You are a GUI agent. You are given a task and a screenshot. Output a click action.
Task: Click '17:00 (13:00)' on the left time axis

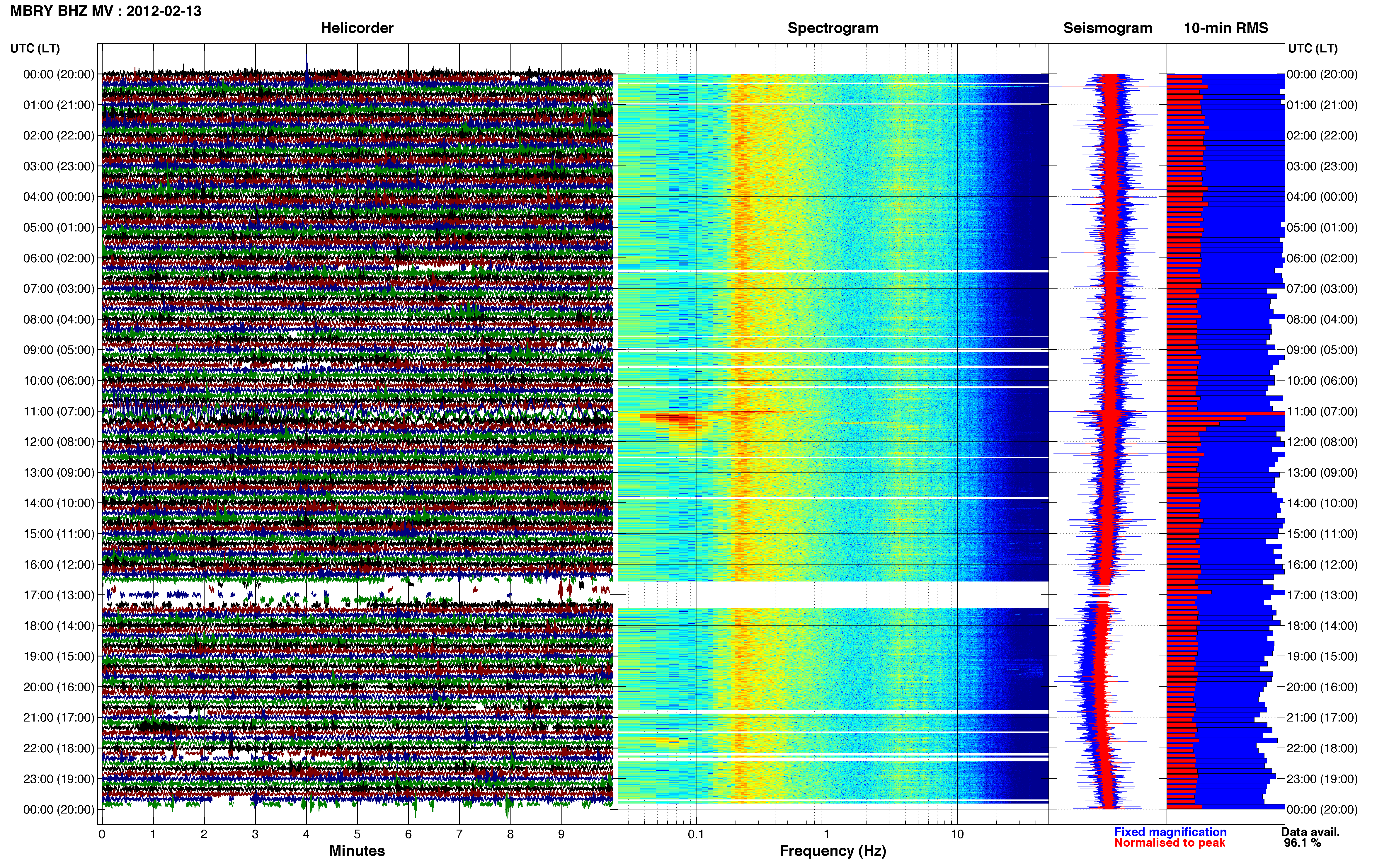[59, 595]
